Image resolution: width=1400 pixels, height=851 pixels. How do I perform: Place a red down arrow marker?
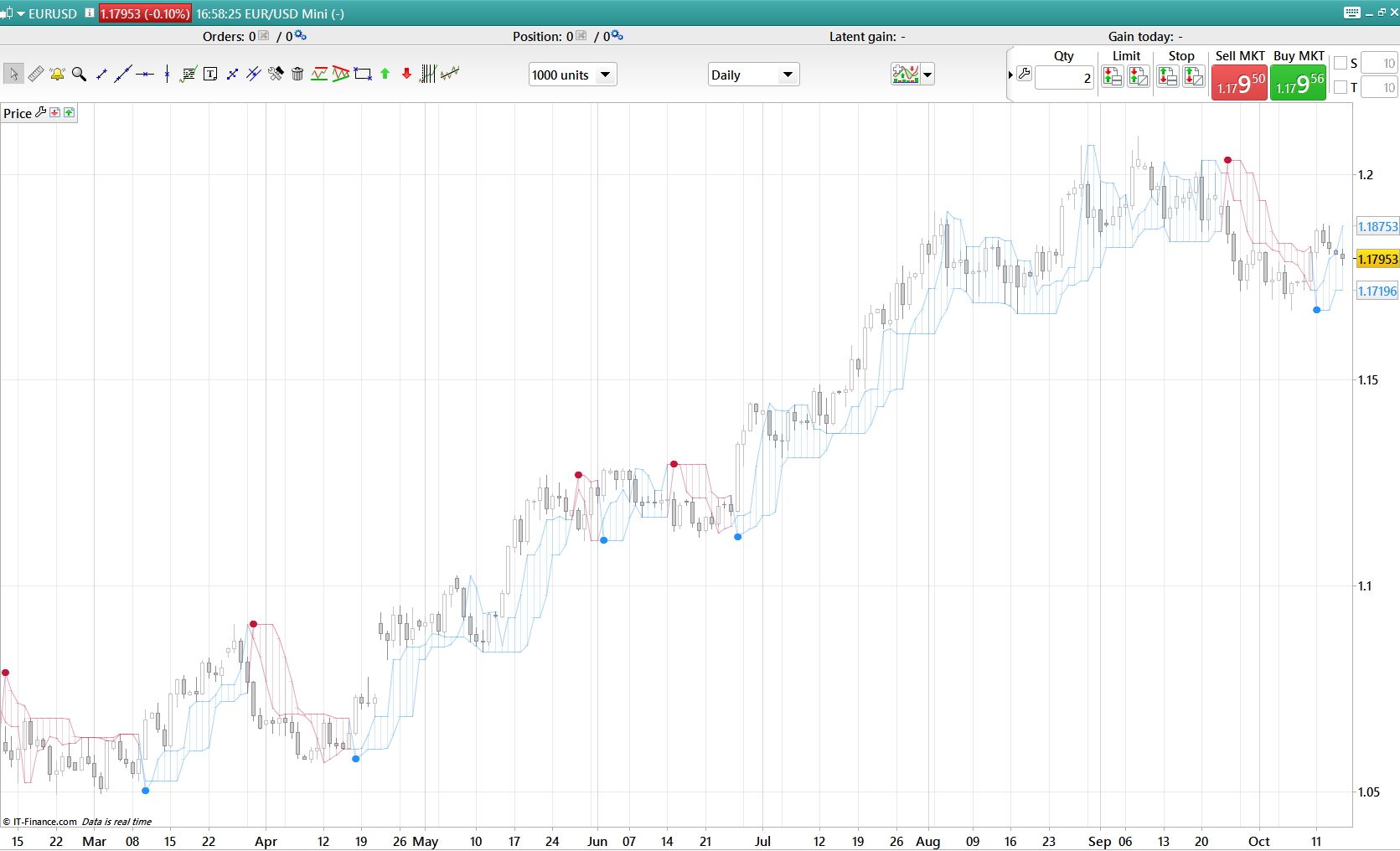point(407,74)
